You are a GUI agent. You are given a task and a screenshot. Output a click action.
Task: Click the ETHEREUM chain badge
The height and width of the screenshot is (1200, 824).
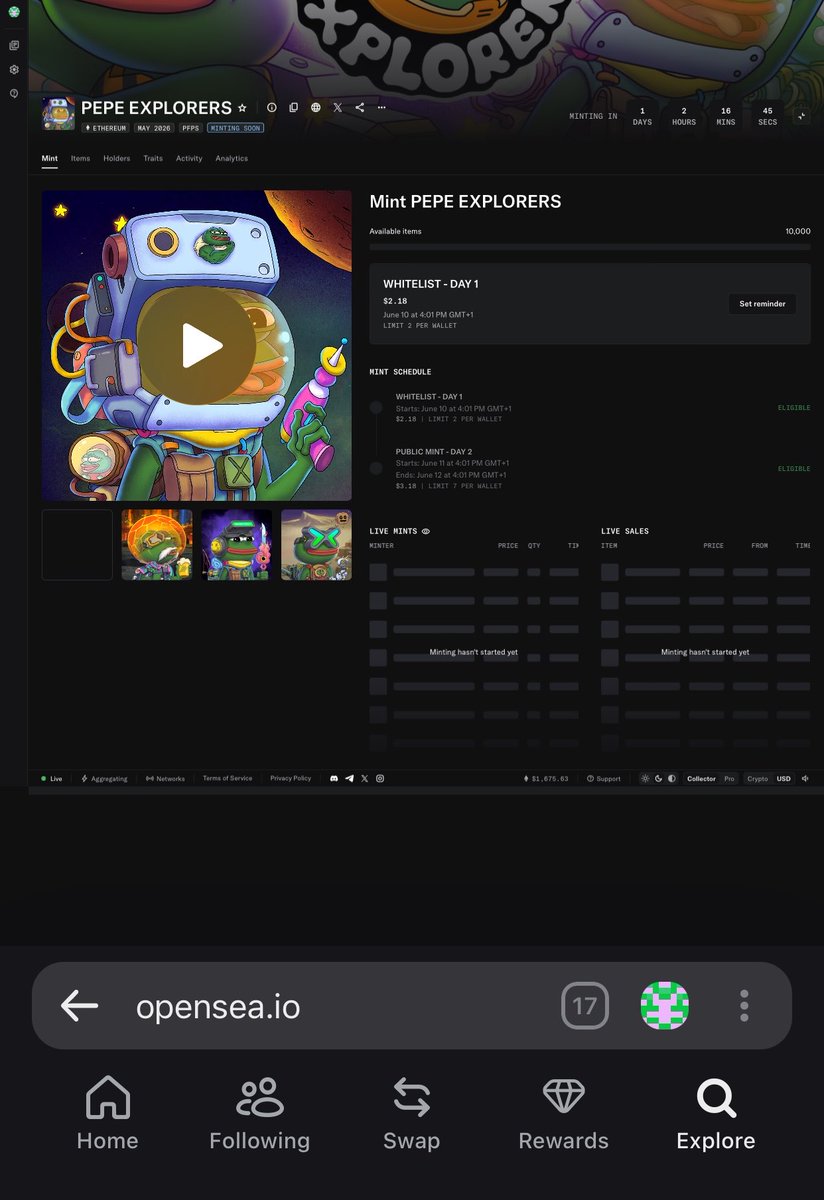click(105, 128)
